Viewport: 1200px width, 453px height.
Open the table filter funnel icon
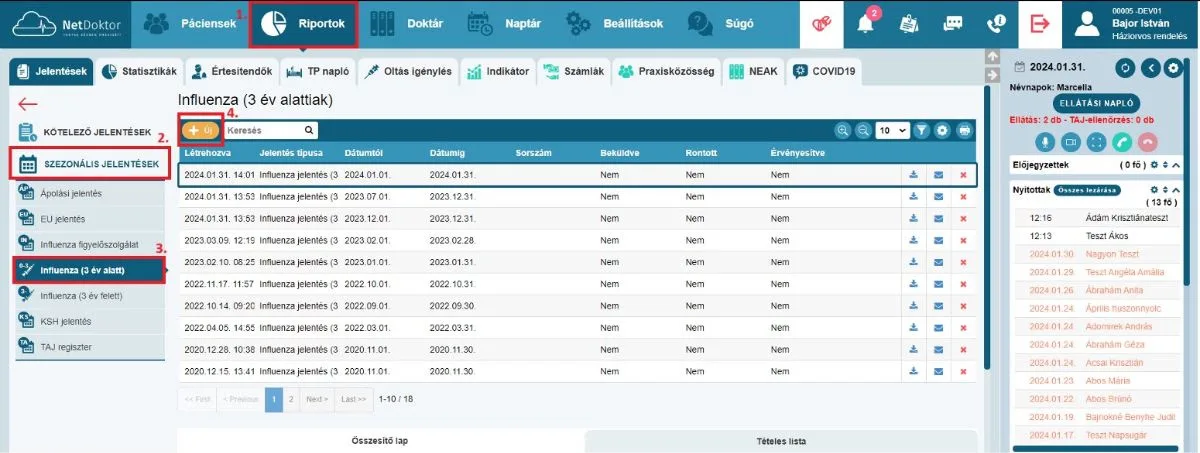click(922, 130)
